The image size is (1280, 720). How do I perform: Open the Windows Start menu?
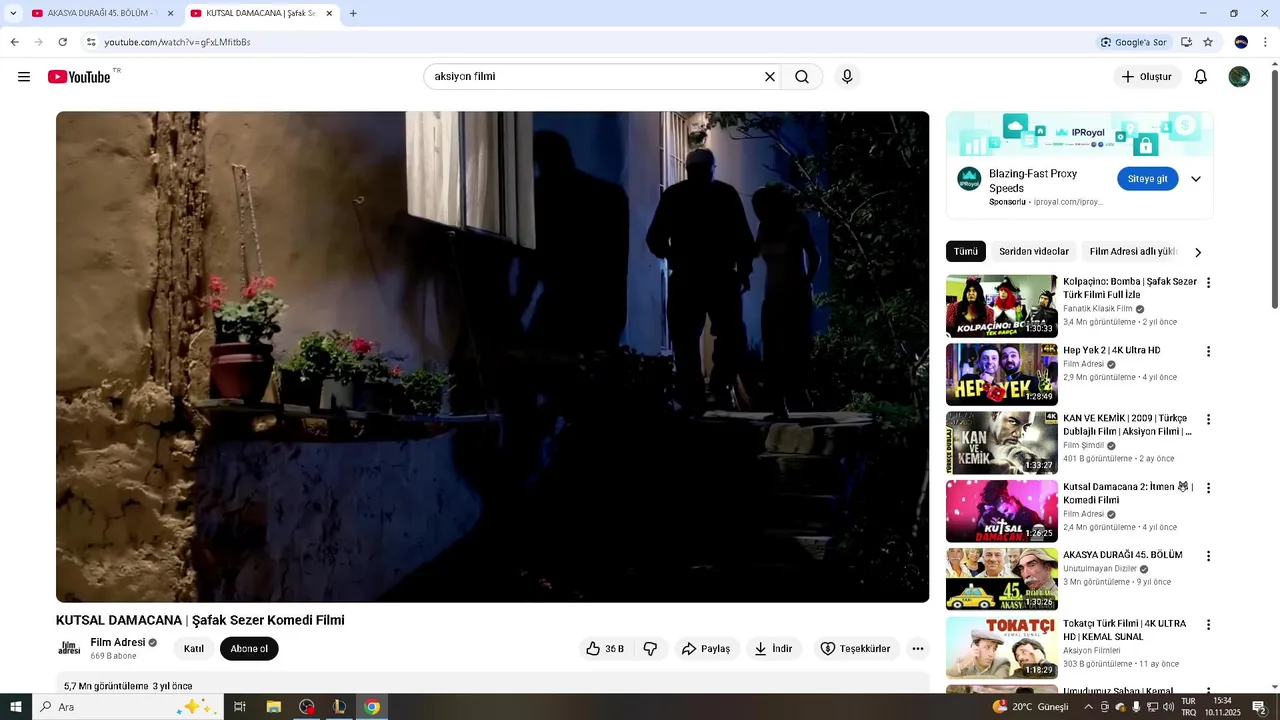click(x=15, y=707)
